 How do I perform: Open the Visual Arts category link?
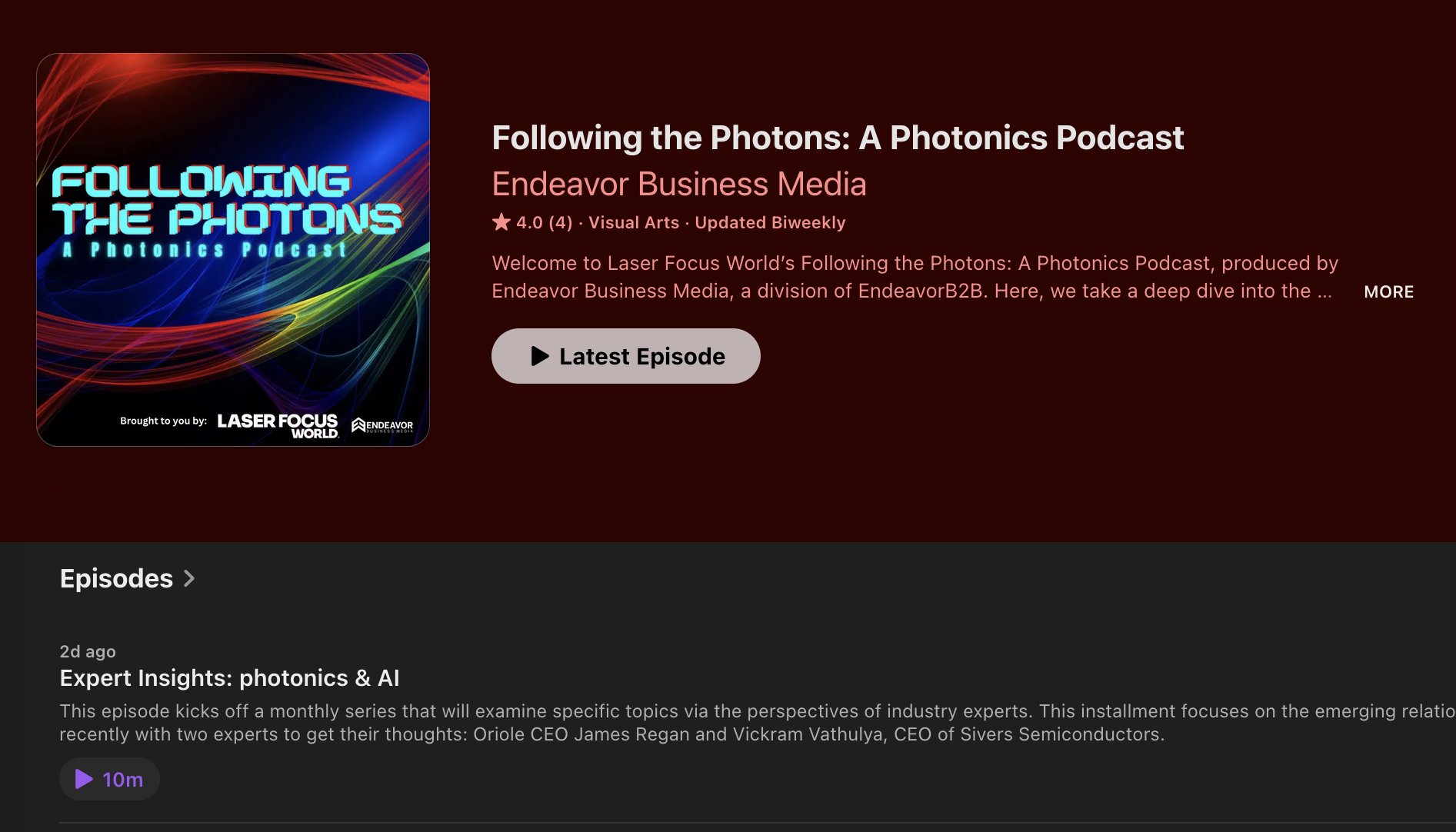pos(634,222)
